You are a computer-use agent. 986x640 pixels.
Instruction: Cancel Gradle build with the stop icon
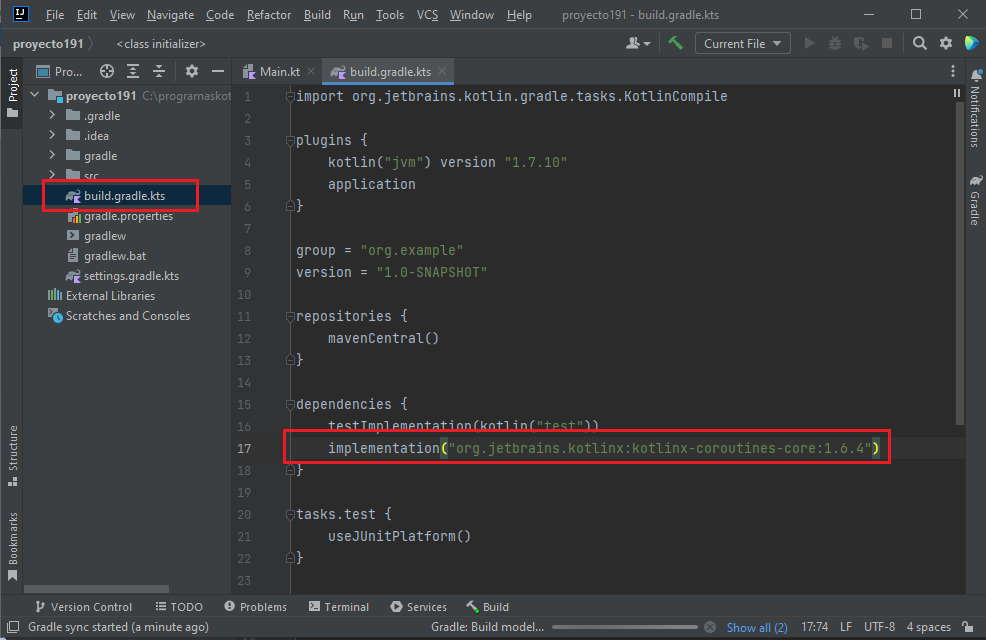tap(710, 627)
